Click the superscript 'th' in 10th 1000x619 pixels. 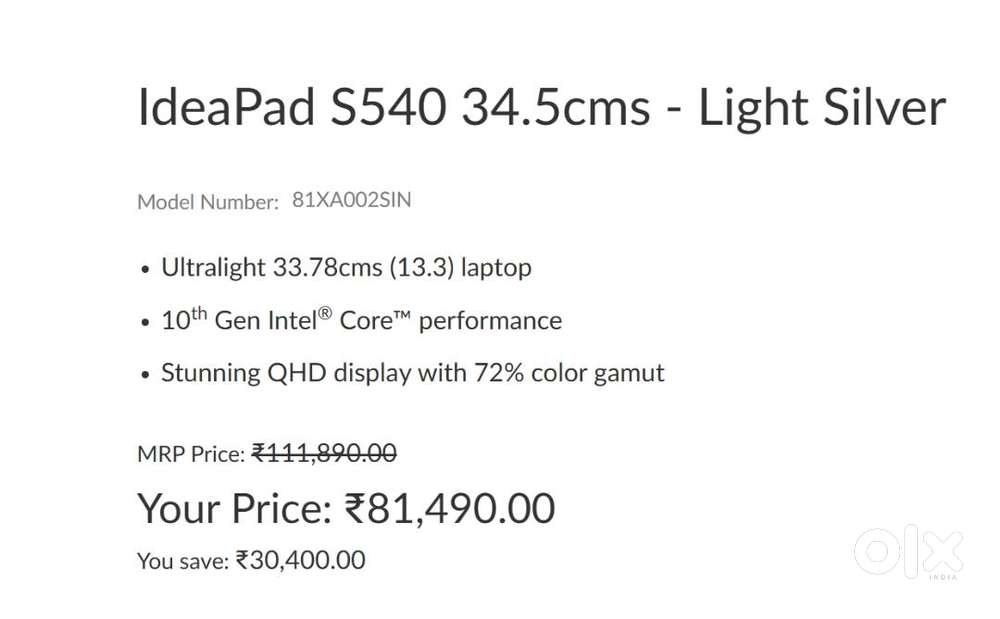click(199, 314)
